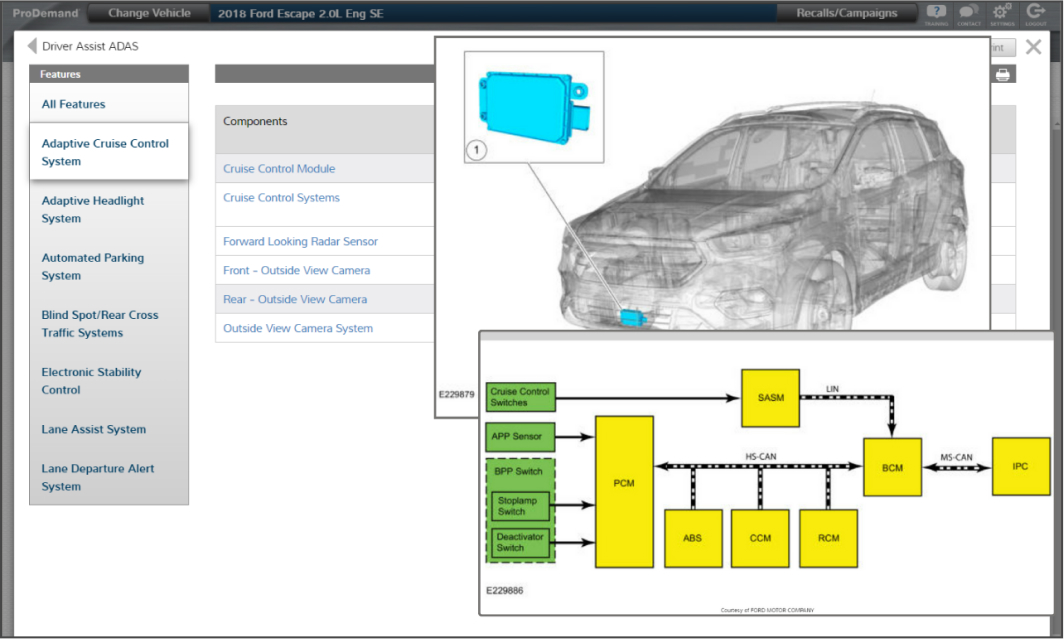Switch to Lane Assist System
The image size is (1064, 639).
[93, 429]
